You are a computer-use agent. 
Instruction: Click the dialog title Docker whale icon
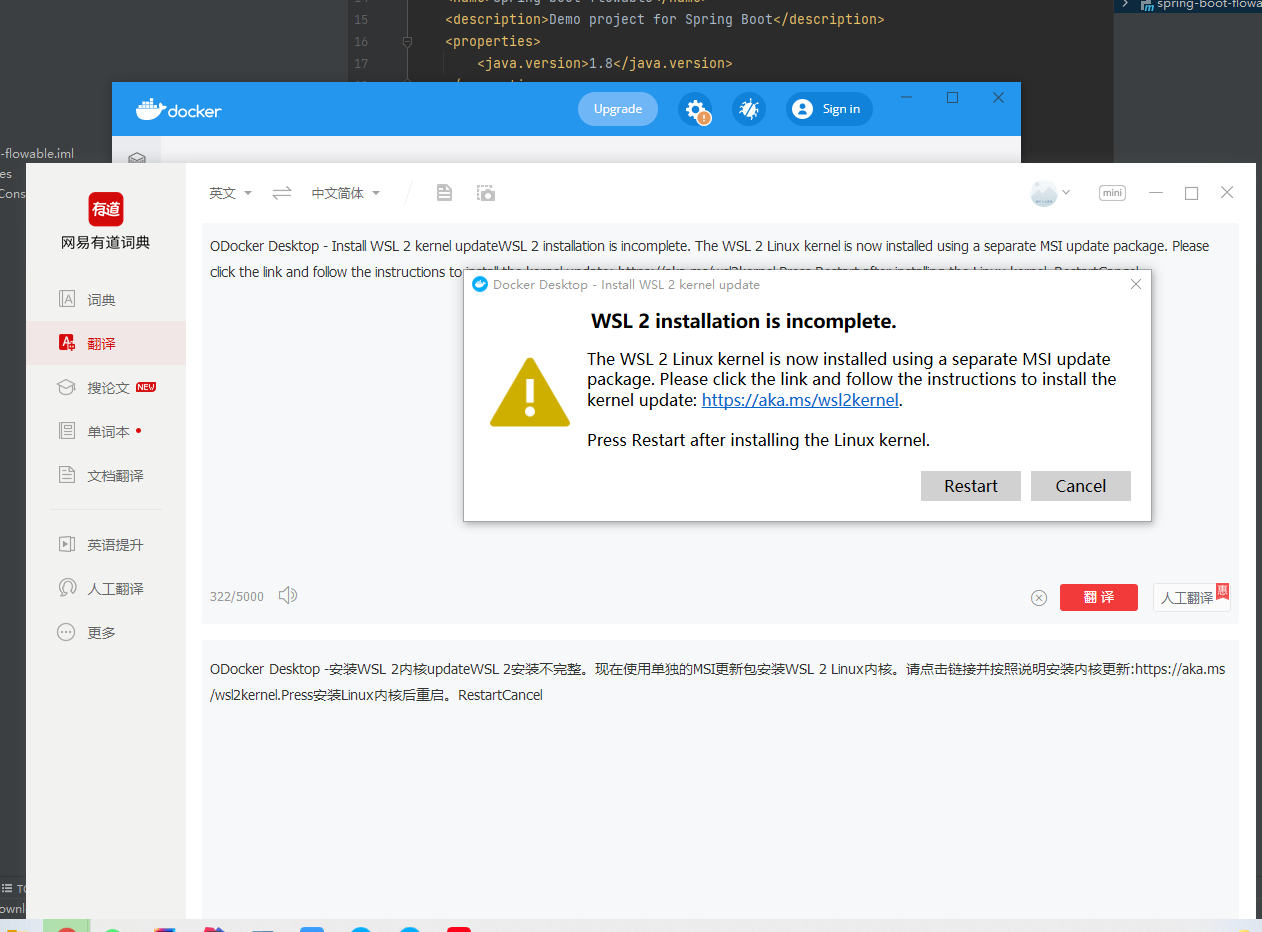[x=480, y=285]
